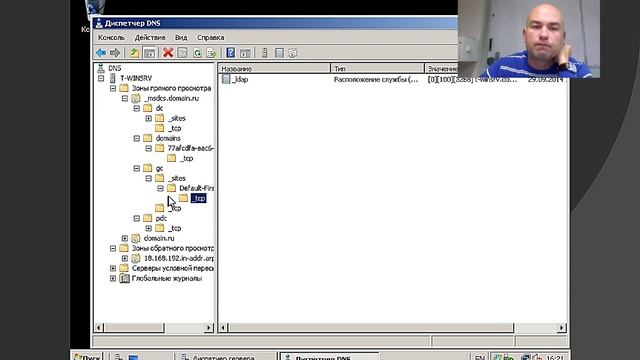Click the EN language indicator in tray
The height and width of the screenshot is (360, 640).
[480, 357]
